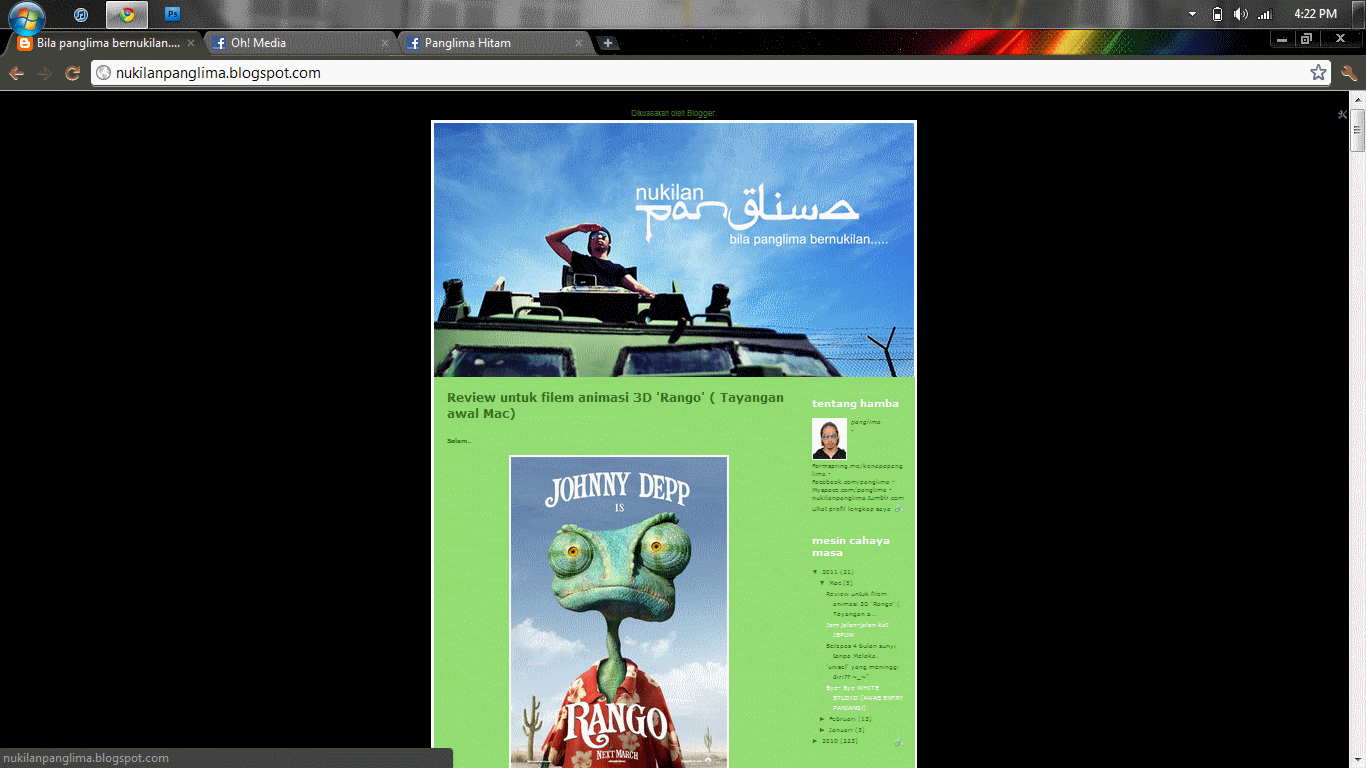Open the Rango review post title
This screenshot has width=1366, height=768.
tap(615, 405)
